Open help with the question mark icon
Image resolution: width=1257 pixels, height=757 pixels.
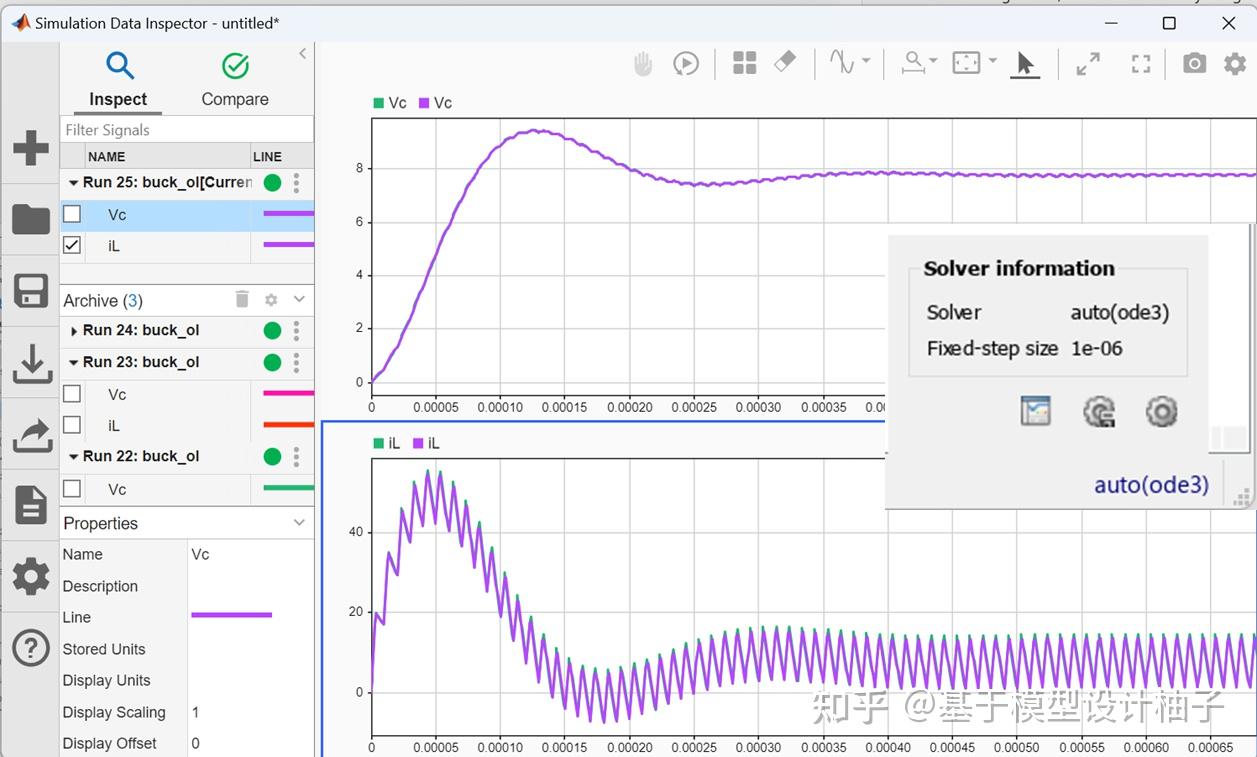tap(31, 648)
